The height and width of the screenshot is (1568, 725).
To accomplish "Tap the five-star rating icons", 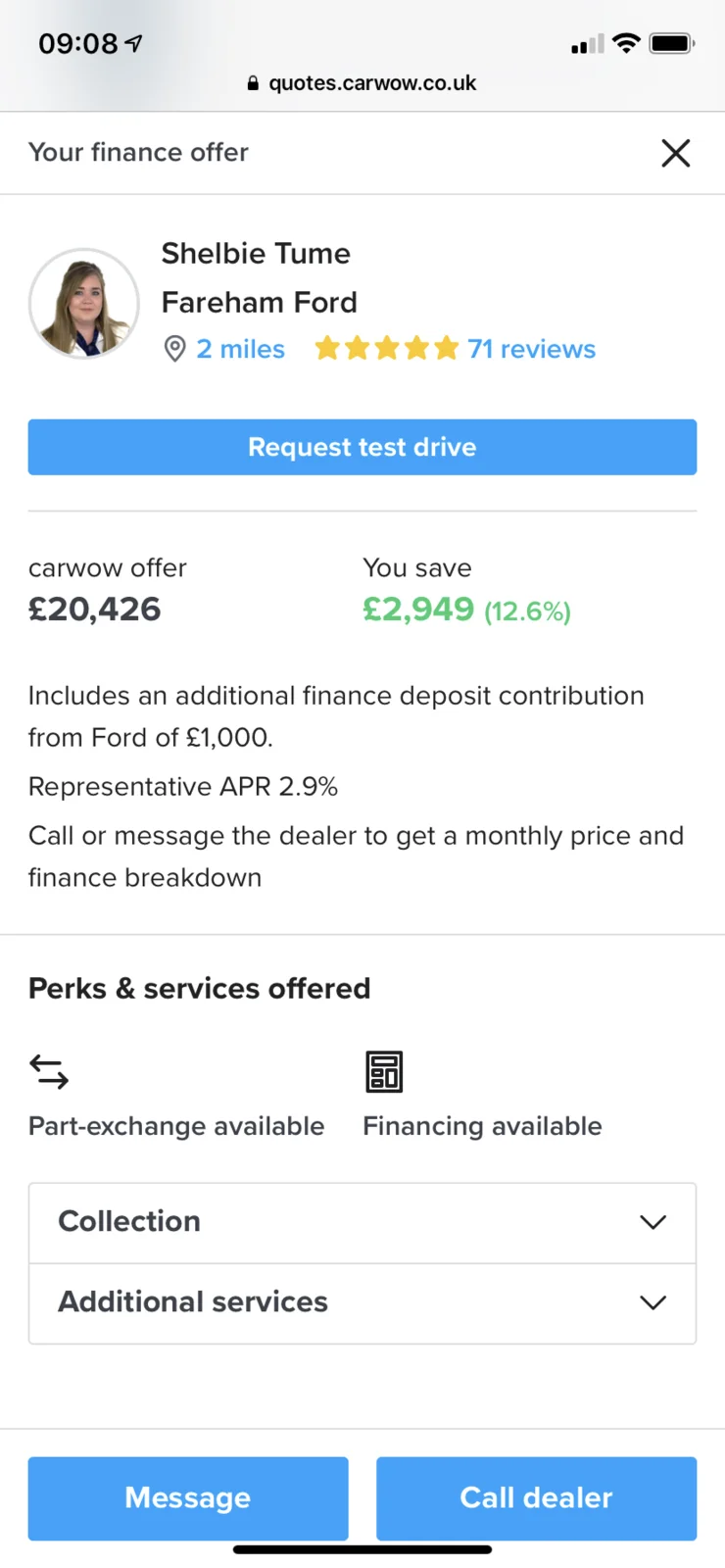I will [x=386, y=348].
